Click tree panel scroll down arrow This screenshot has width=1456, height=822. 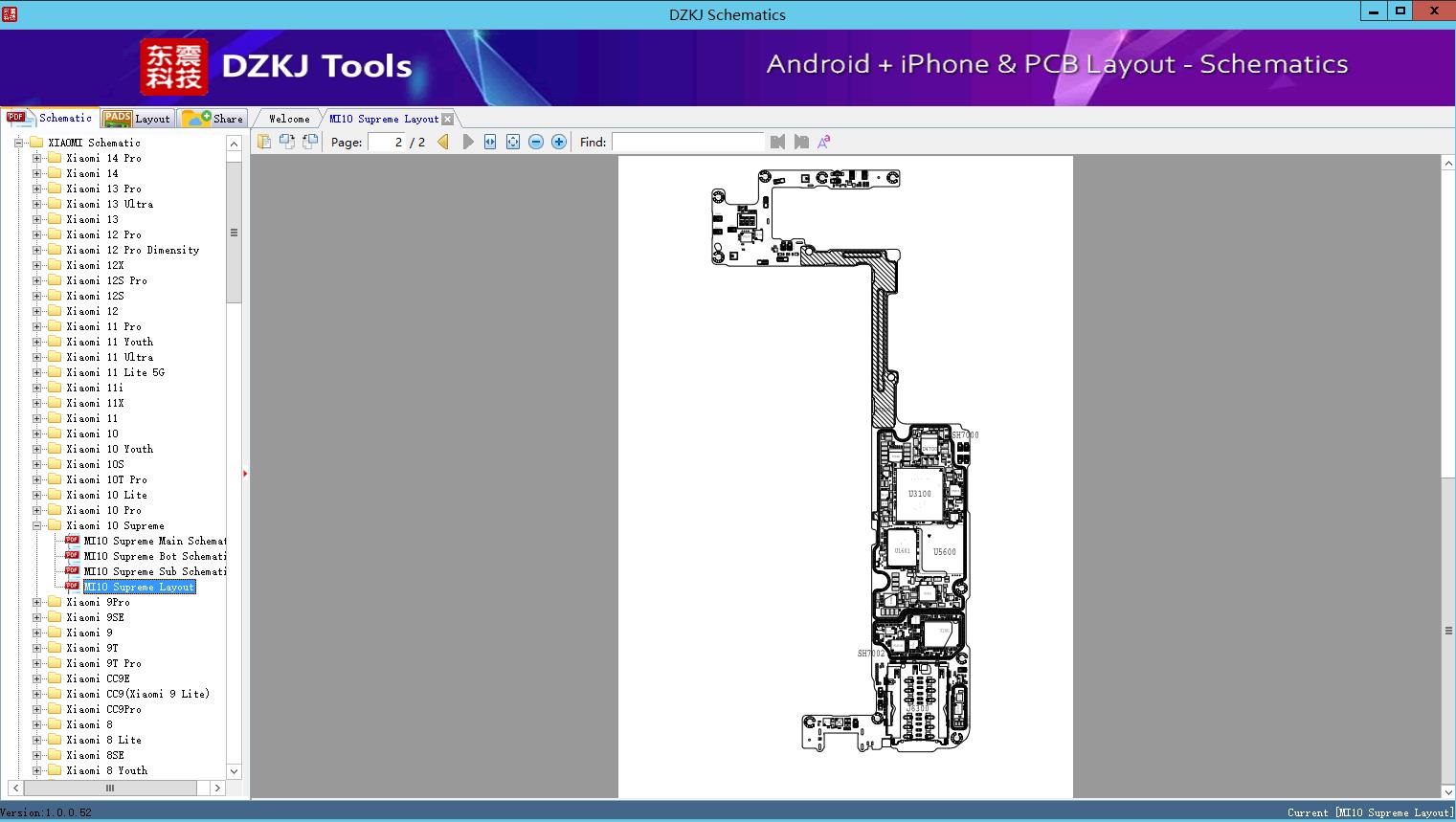point(234,771)
